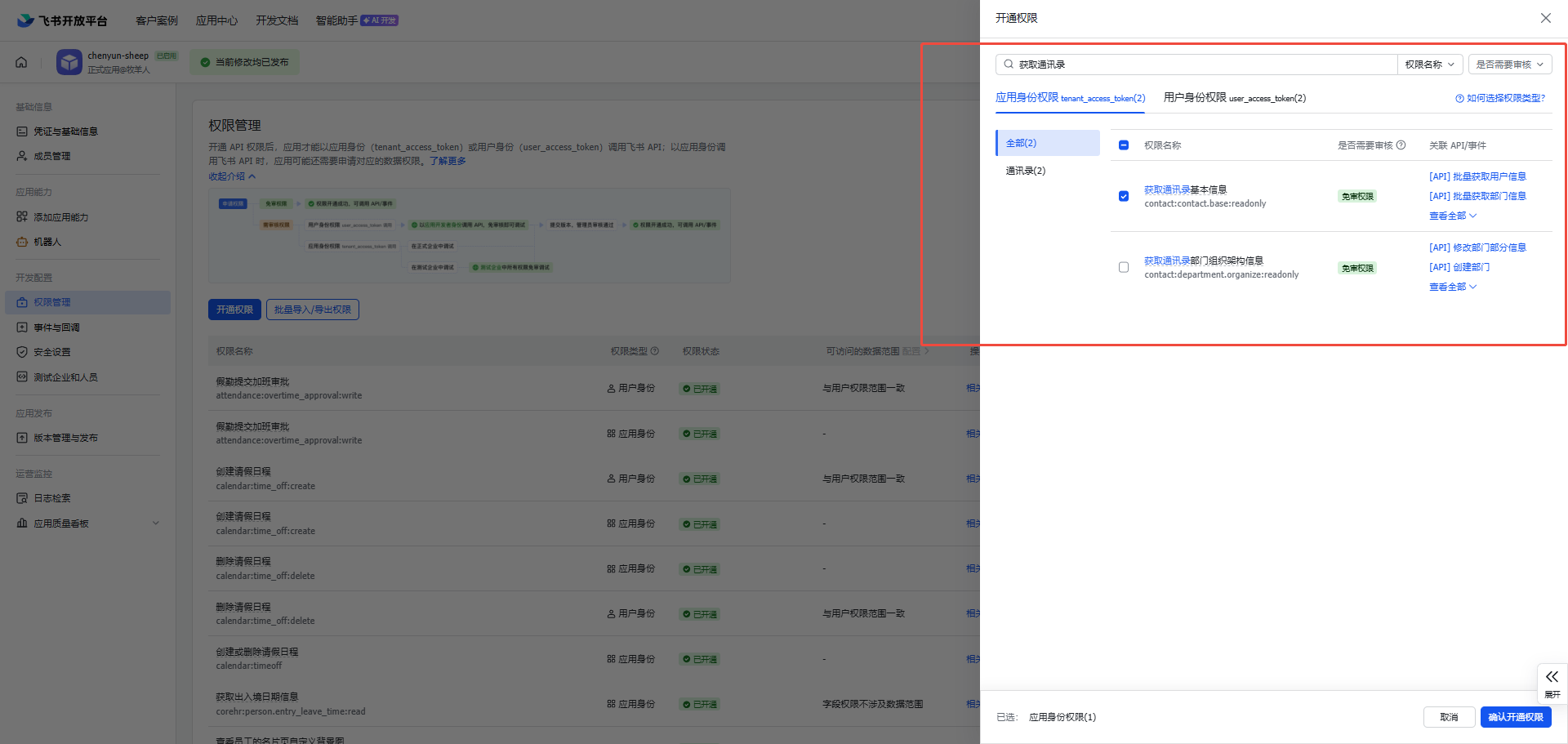Select the 应用身份权限 tenant_access_token tab

[1070, 98]
